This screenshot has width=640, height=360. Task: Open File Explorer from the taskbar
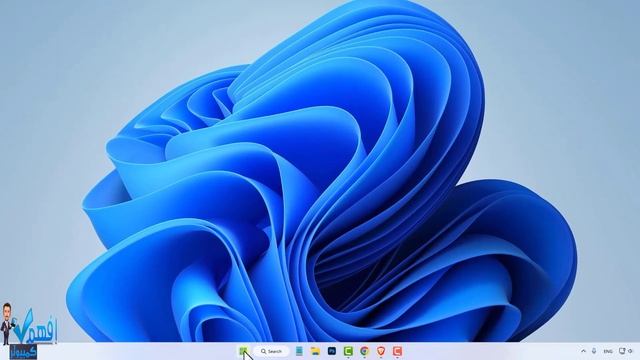(315, 351)
